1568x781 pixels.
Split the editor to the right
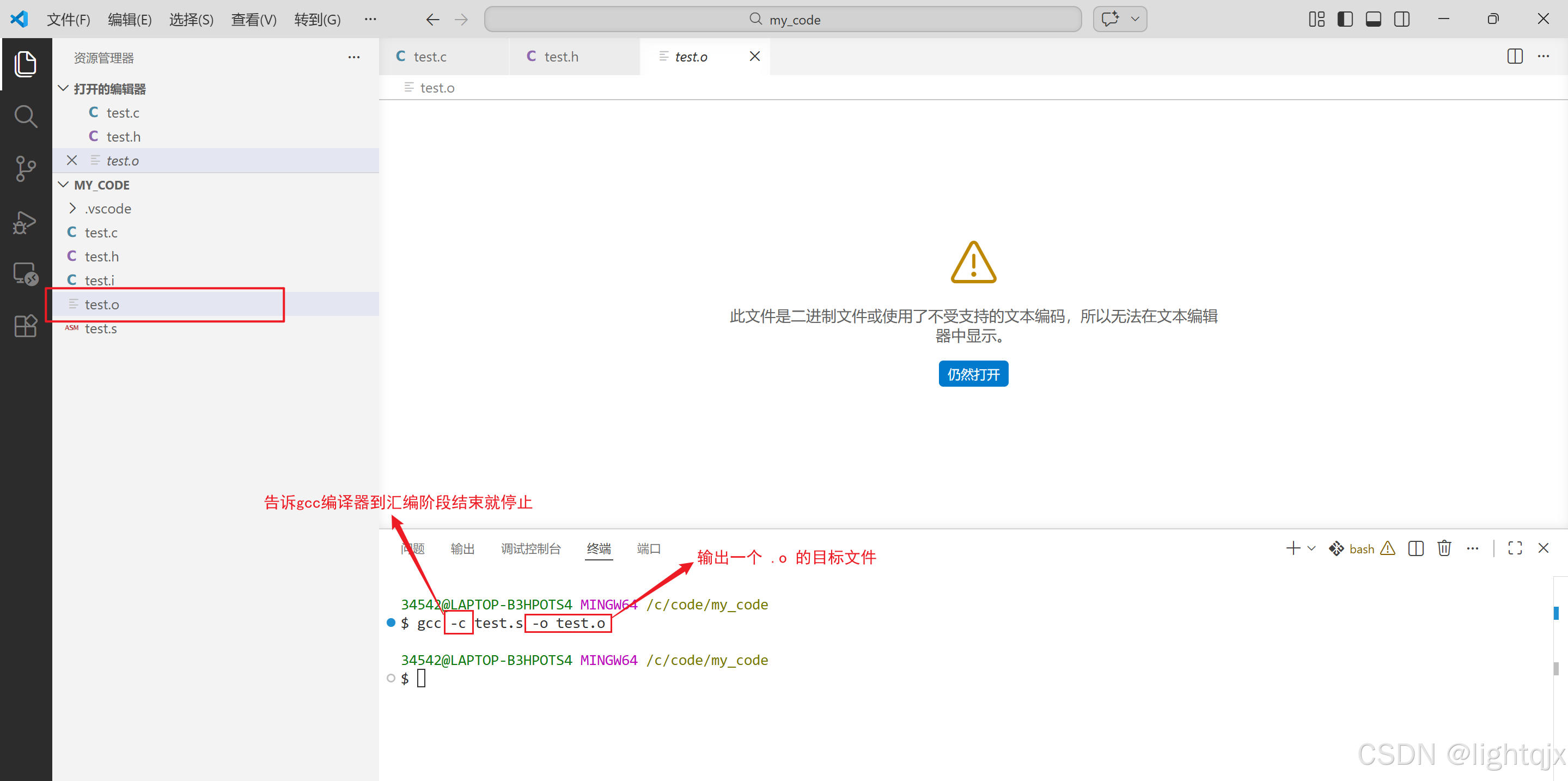pyautogui.click(x=1515, y=56)
